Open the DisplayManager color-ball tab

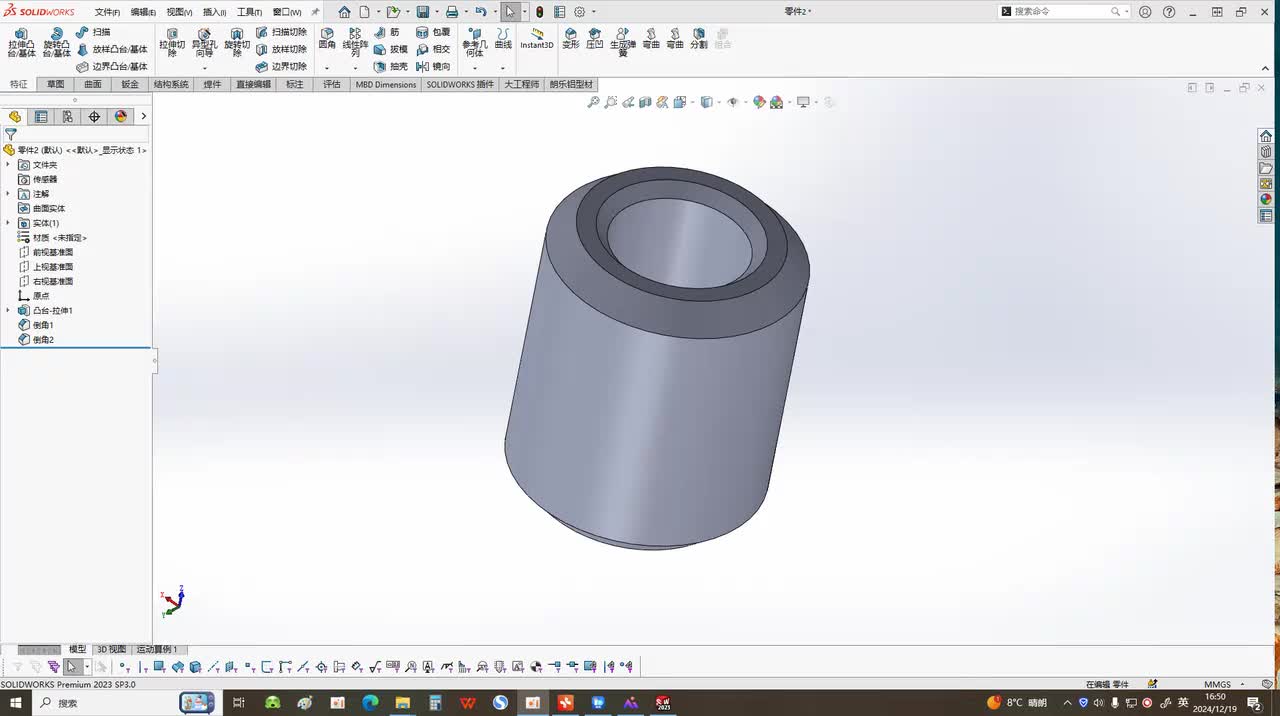click(x=121, y=117)
